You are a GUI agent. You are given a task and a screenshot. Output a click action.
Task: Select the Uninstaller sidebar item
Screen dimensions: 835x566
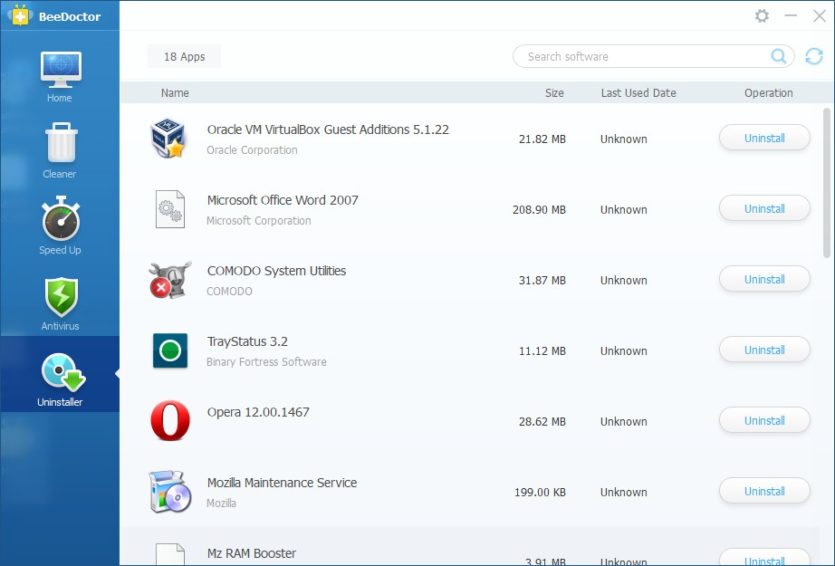tap(60, 374)
